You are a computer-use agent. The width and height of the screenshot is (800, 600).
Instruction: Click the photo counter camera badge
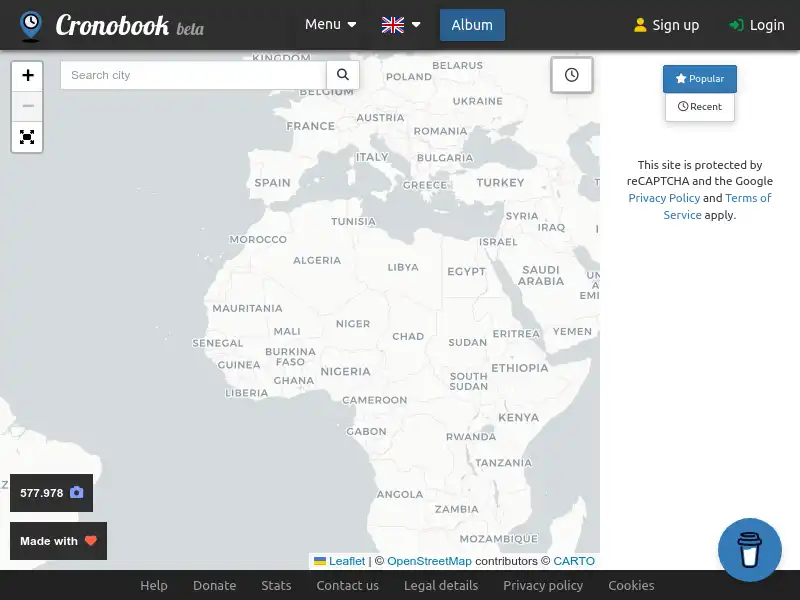[51, 492]
